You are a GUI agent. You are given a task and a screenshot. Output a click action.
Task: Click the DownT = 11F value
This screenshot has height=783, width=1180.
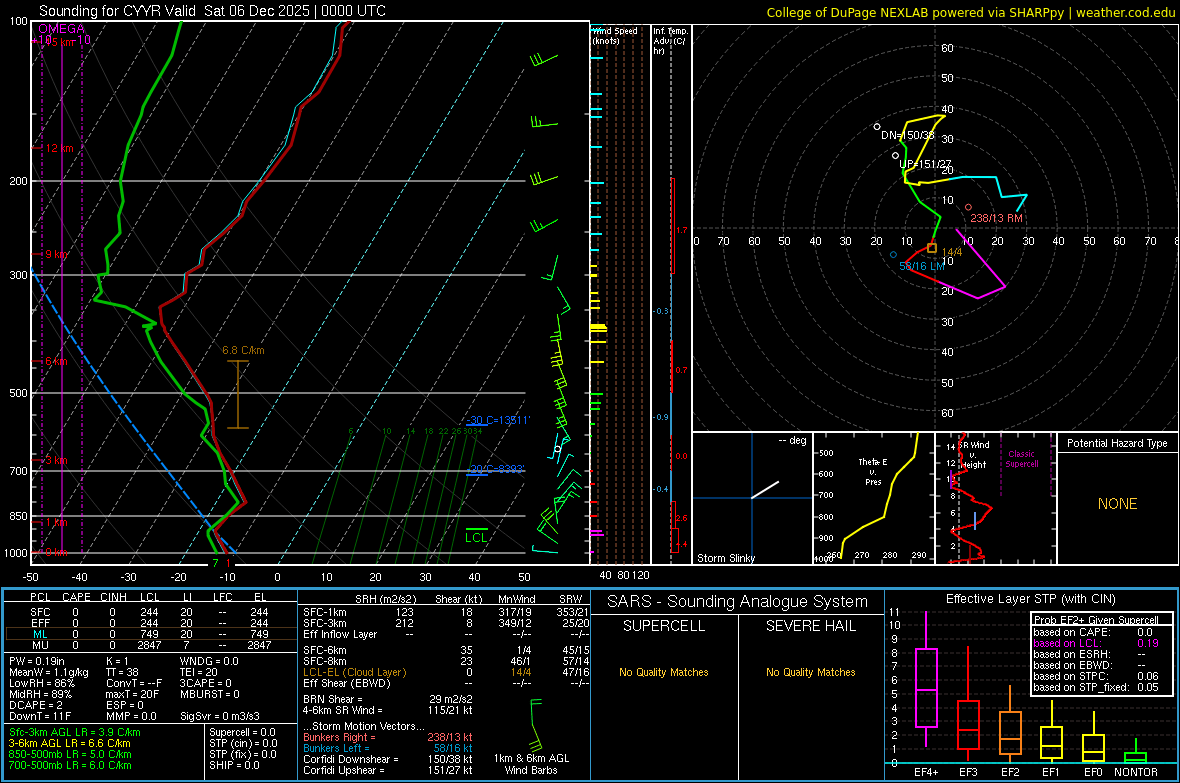click(x=40, y=716)
